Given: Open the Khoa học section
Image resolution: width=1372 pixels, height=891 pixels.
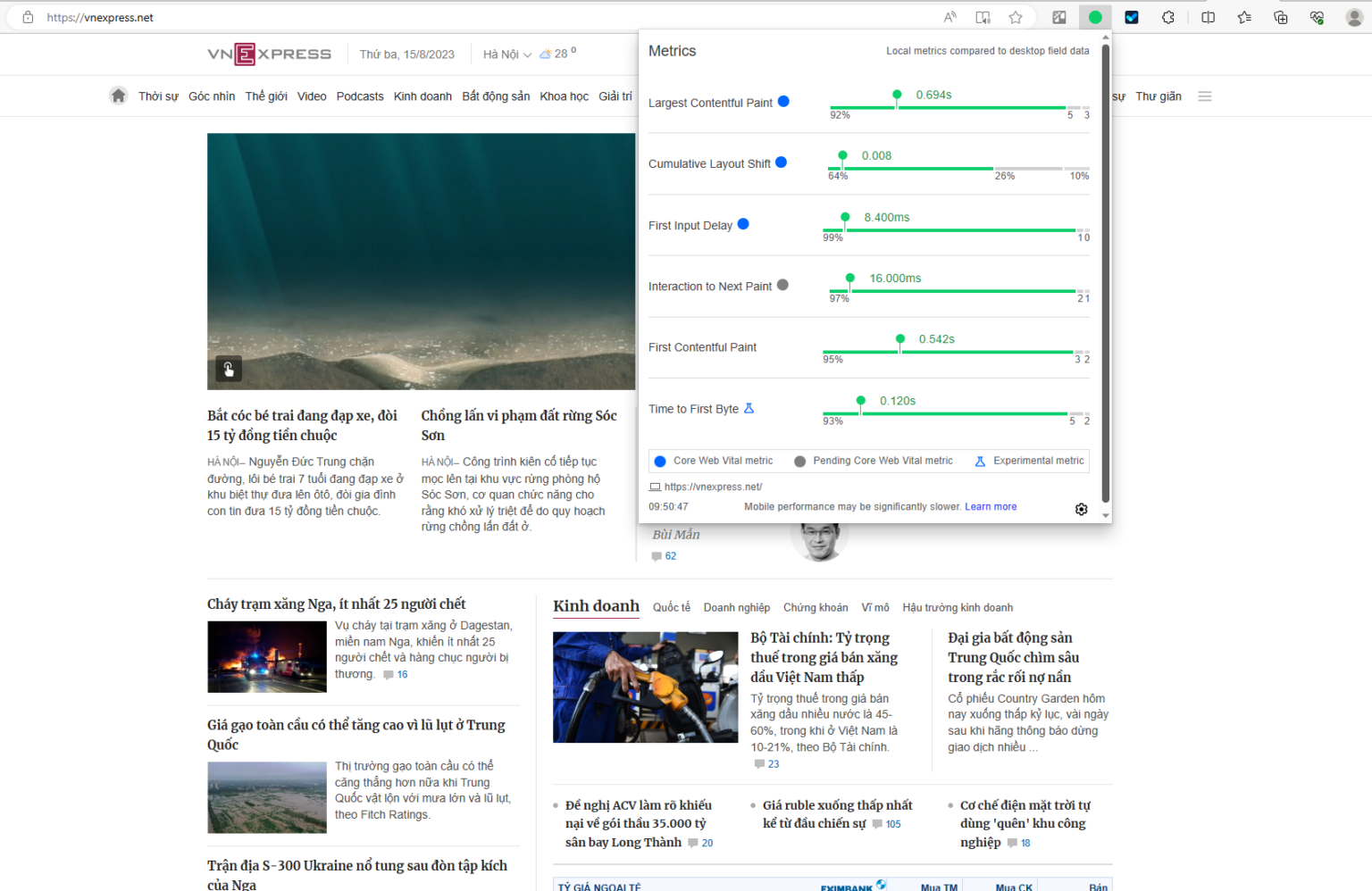Looking at the screenshot, I should tap(564, 96).
